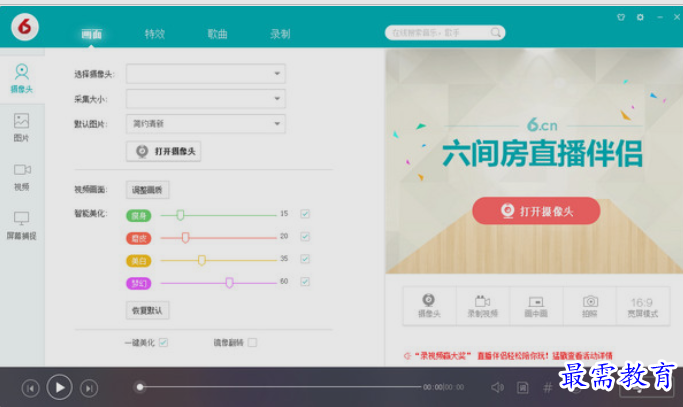This screenshot has width=683, height=407.
Task: Toggle the 磨皮 slider checkbox
Action: [x=305, y=236]
